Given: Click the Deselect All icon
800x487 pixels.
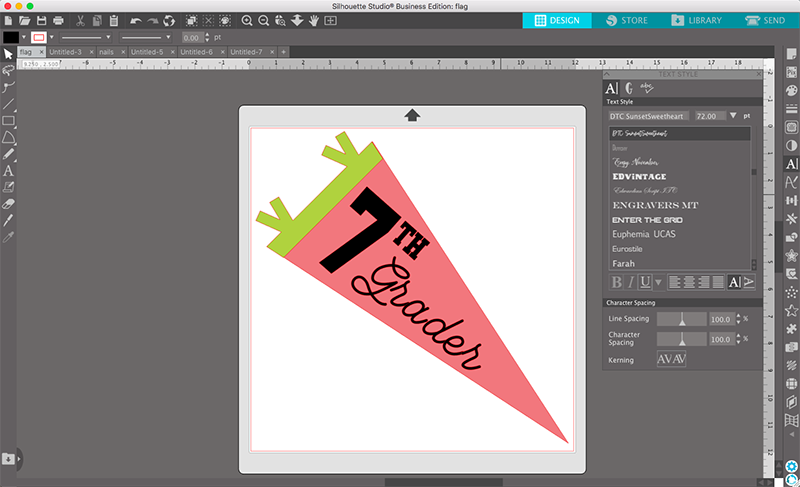Looking at the screenshot, I should [x=208, y=20].
